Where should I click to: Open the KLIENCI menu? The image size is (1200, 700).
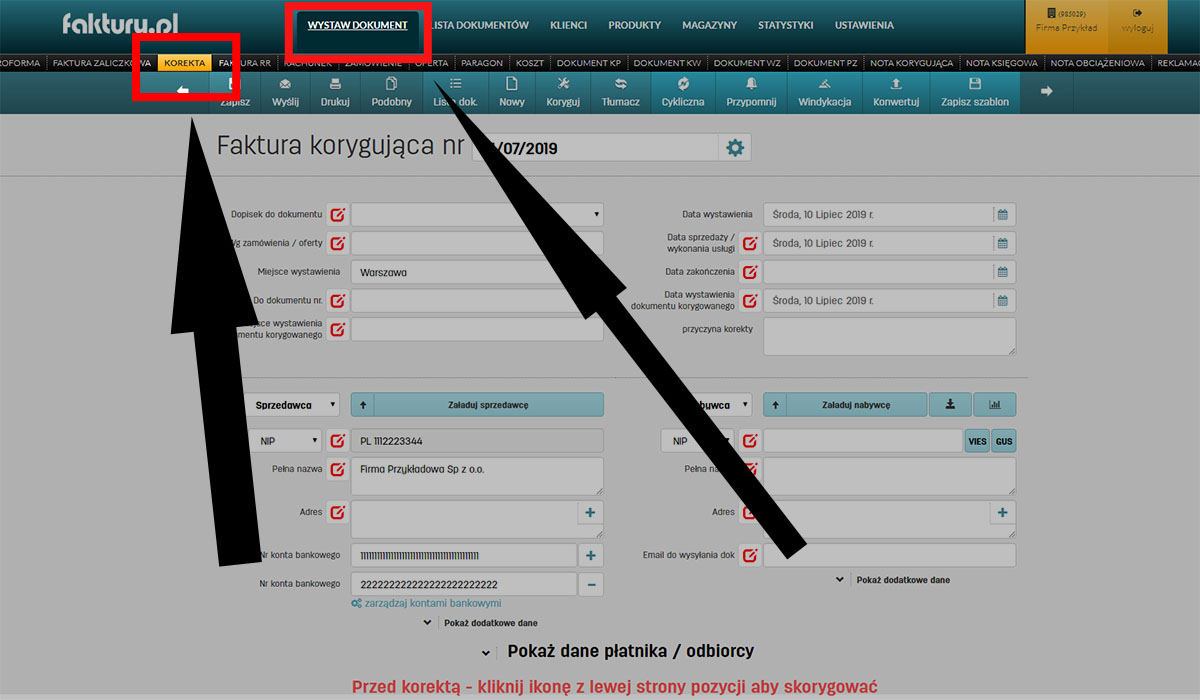(568, 25)
